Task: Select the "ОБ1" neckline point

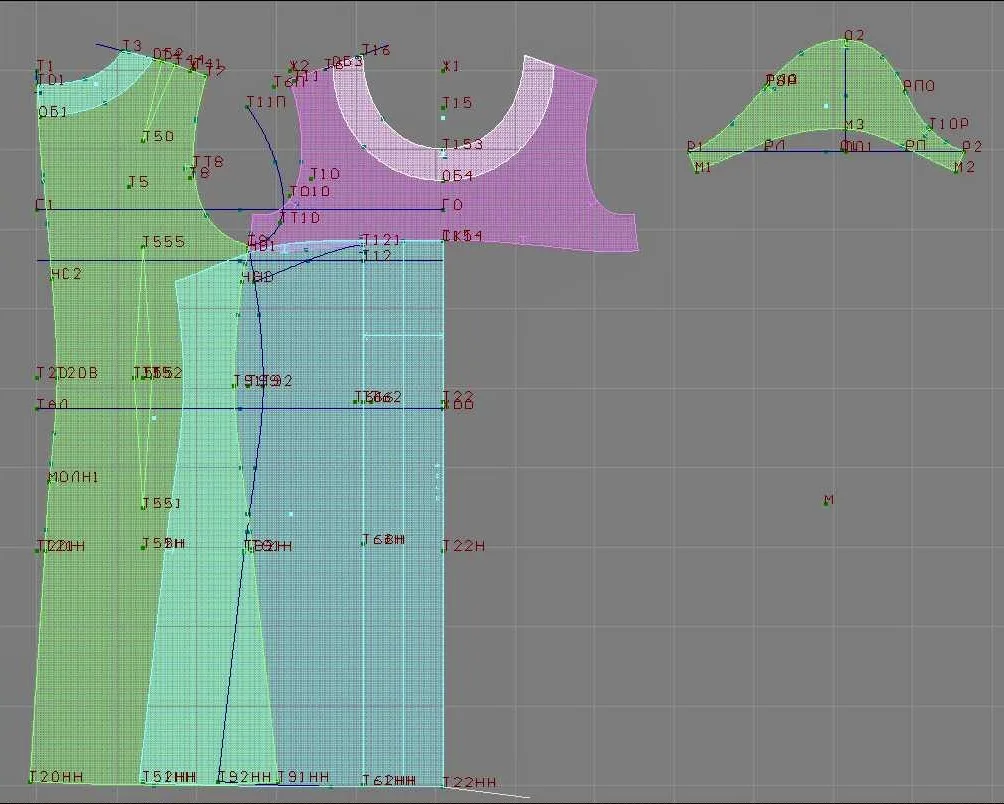Action: [53, 112]
